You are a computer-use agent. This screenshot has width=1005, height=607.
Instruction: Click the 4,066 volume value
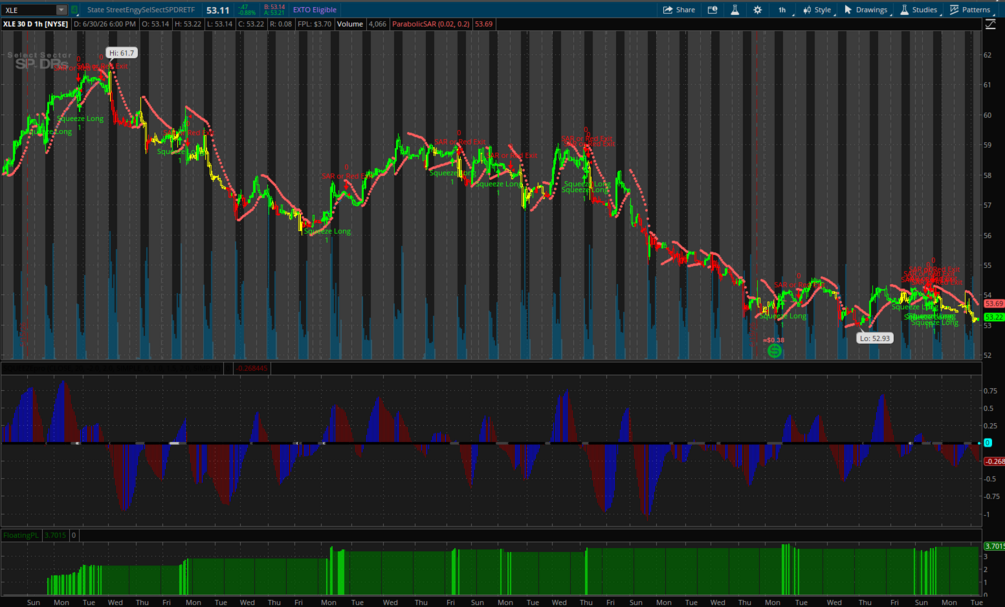coord(378,24)
